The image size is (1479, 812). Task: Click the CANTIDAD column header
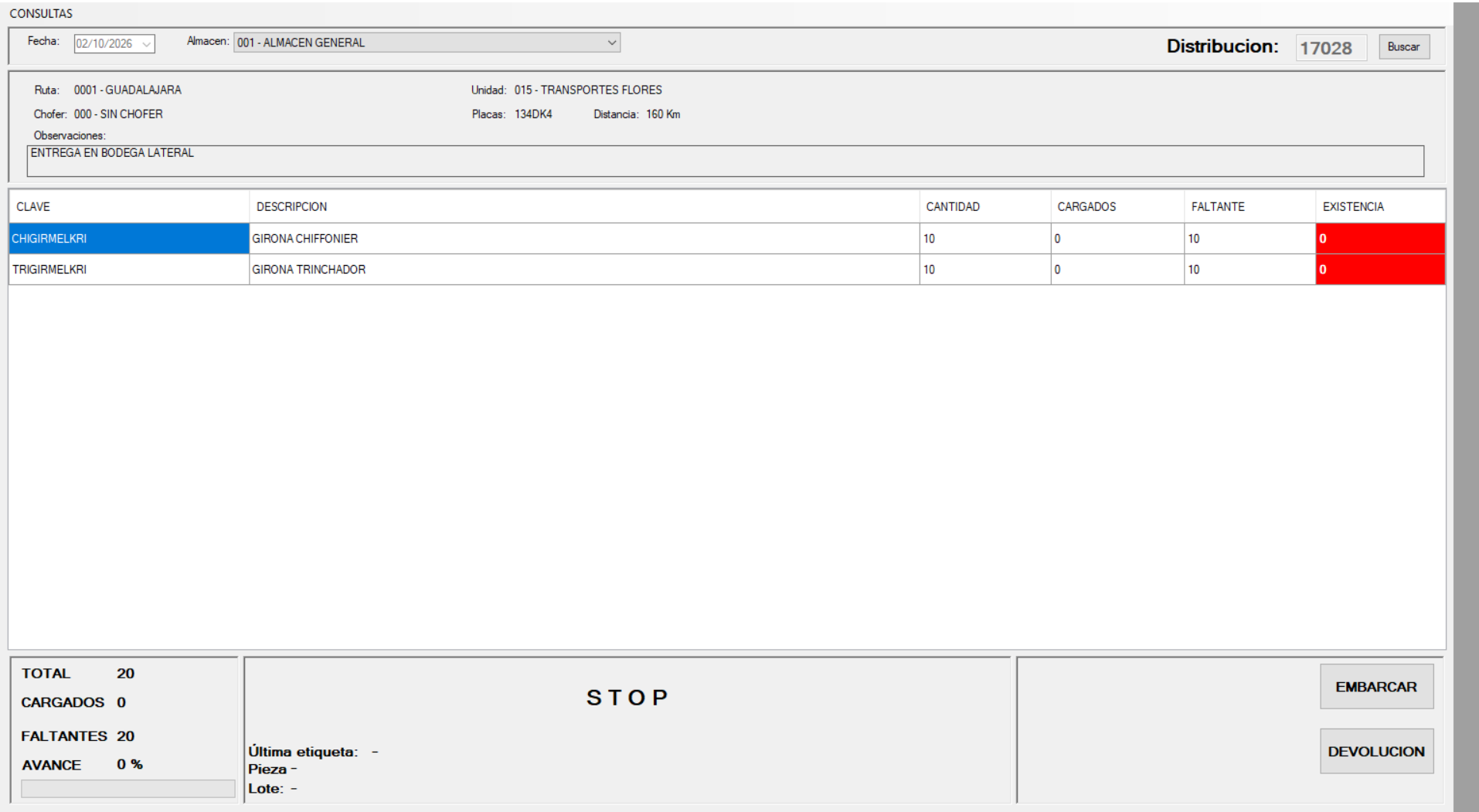coord(985,207)
